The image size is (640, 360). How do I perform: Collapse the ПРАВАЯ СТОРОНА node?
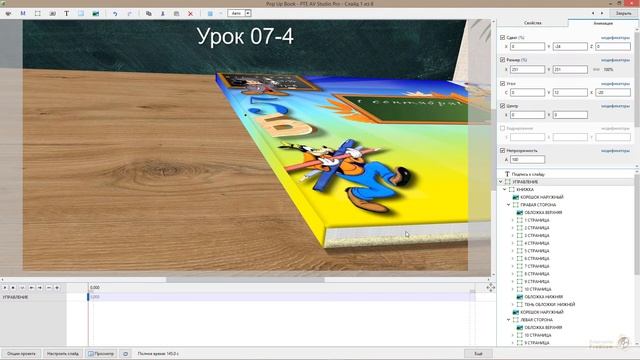[509, 205]
